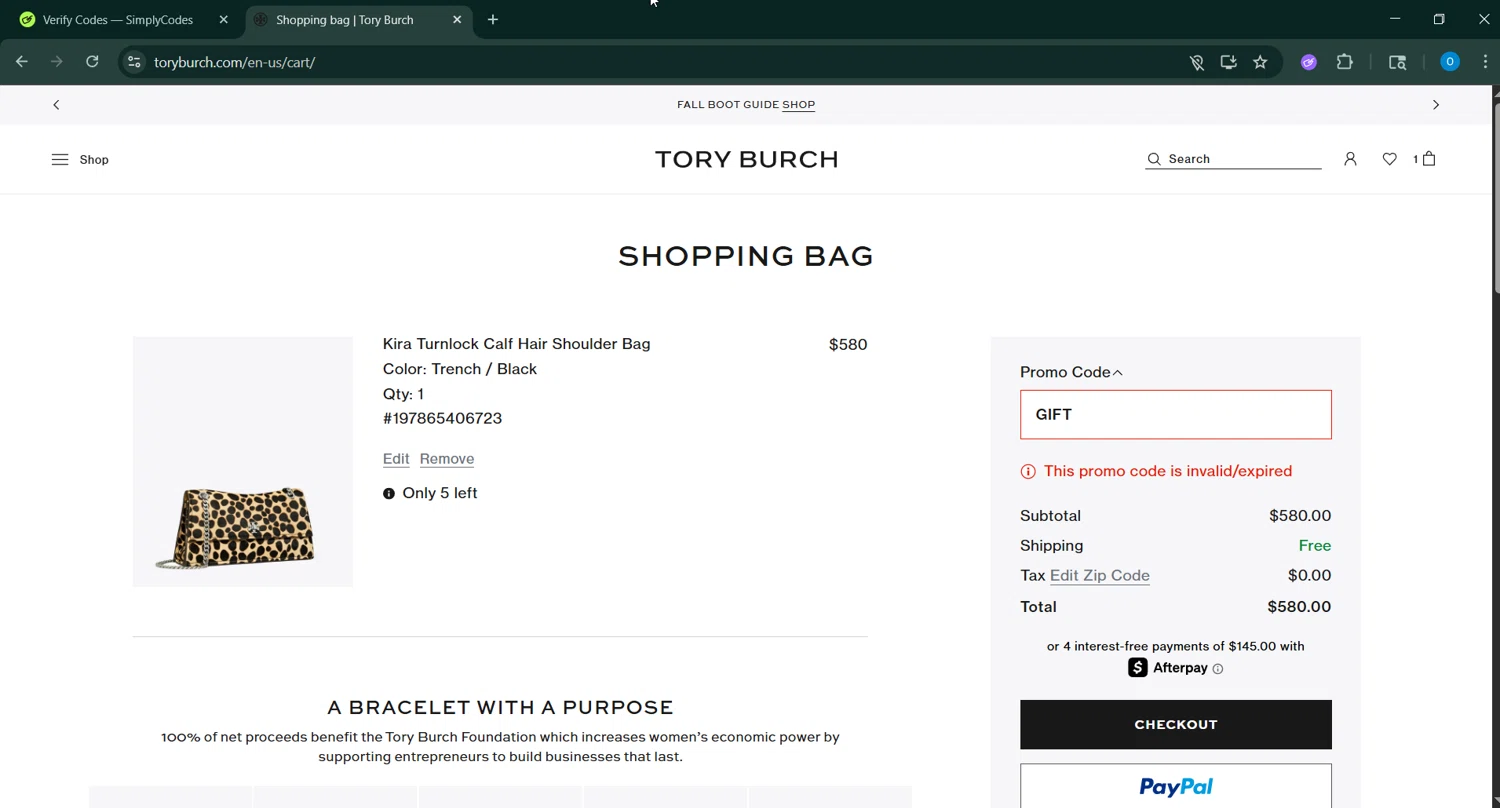Bookmark this page with star icon
The width and height of the screenshot is (1500, 808).
(x=1260, y=62)
